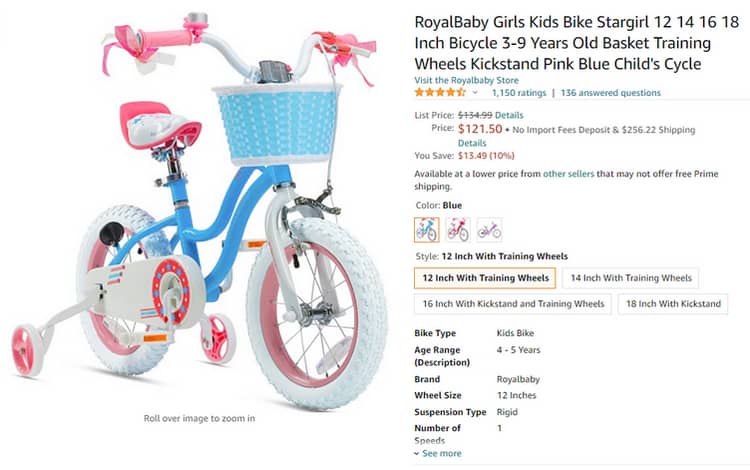Open the rating breakdown dropdown arrow
The height and width of the screenshot is (470, 750).
click(x=475, y=93)
